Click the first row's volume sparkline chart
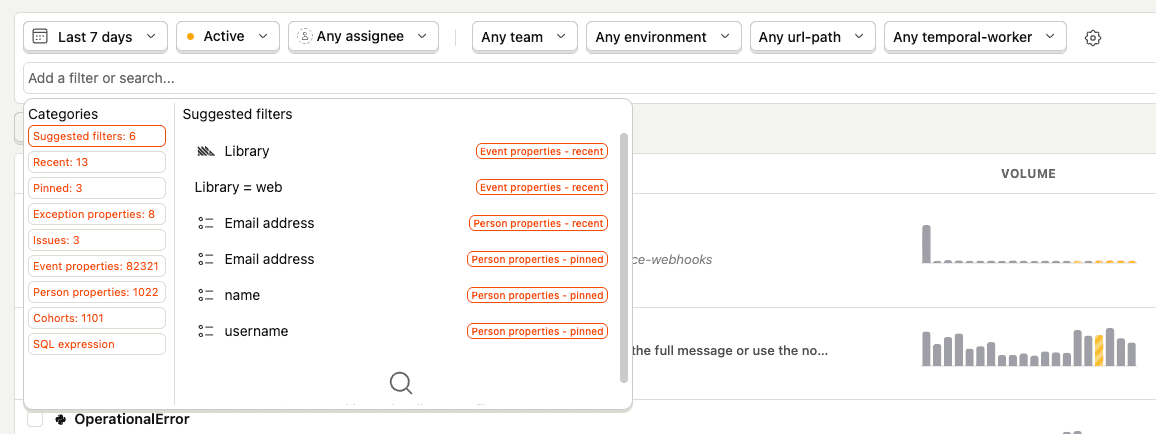Viewport: 1156px width, 434px height. coord(1028,244)
